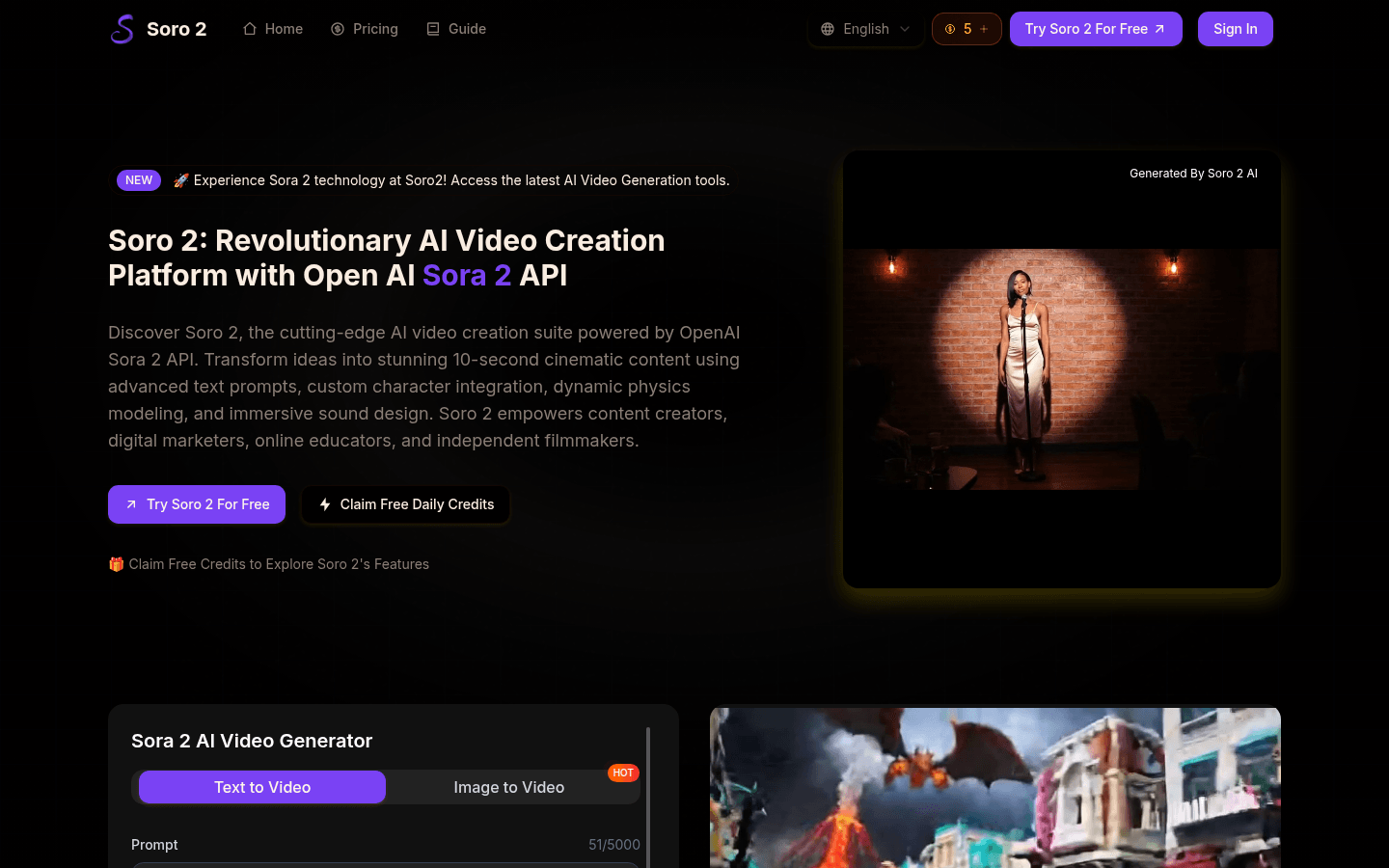Switch to the Image to Video tab
This screenshot has height=868, width=1389.
click(509, 787)
